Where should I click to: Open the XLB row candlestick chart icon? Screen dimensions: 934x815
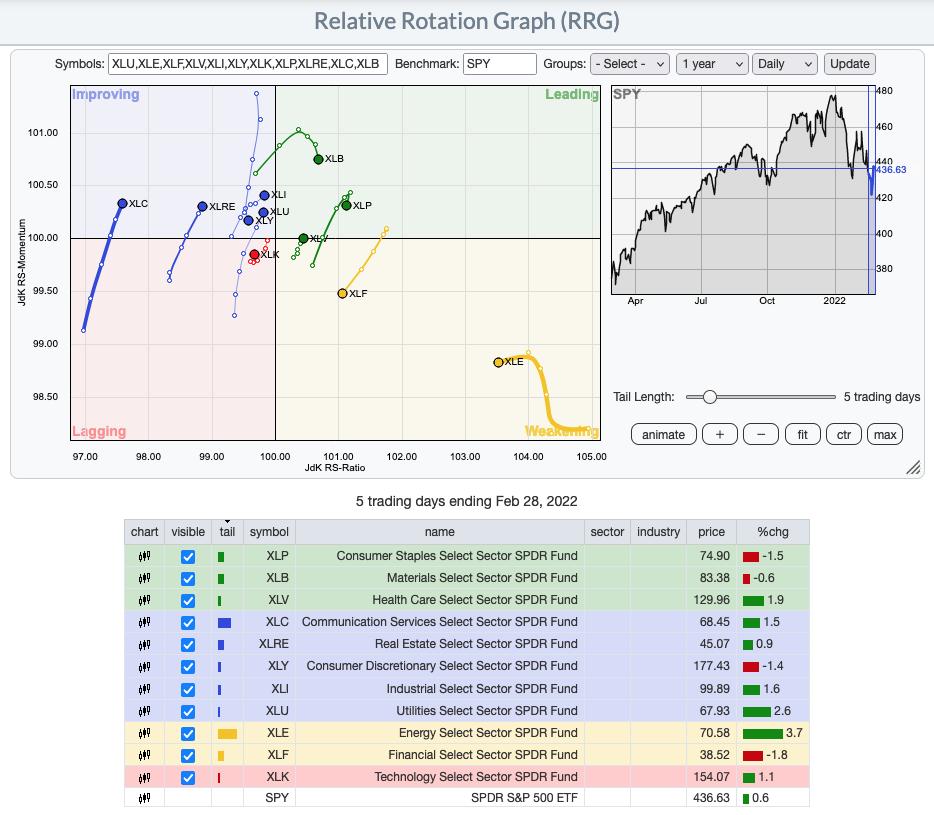(x=144, y=578)
